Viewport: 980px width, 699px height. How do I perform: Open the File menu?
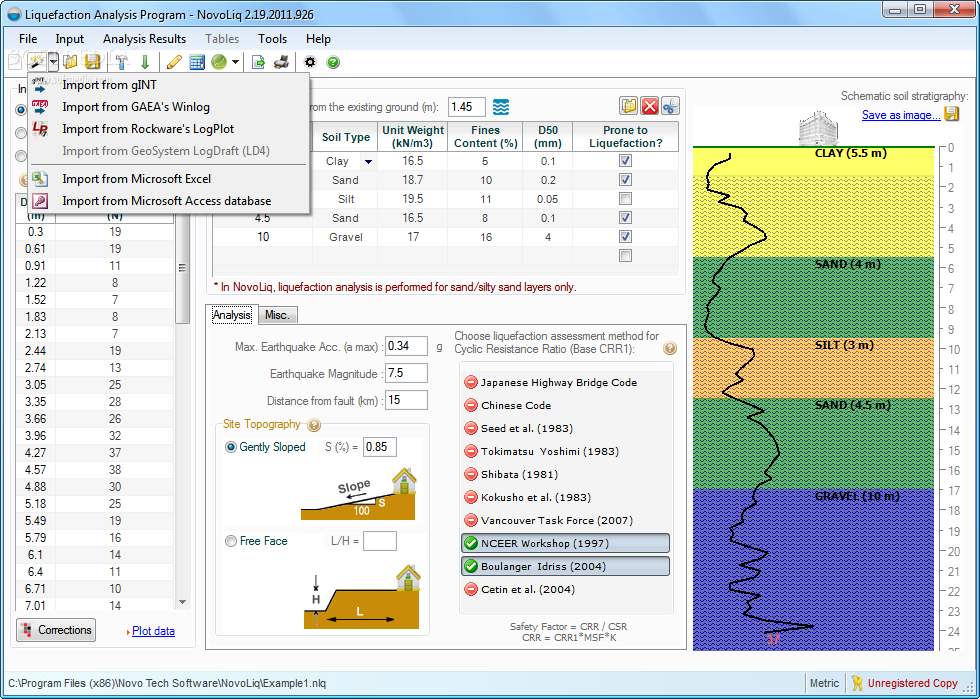[x=28, y=39]
